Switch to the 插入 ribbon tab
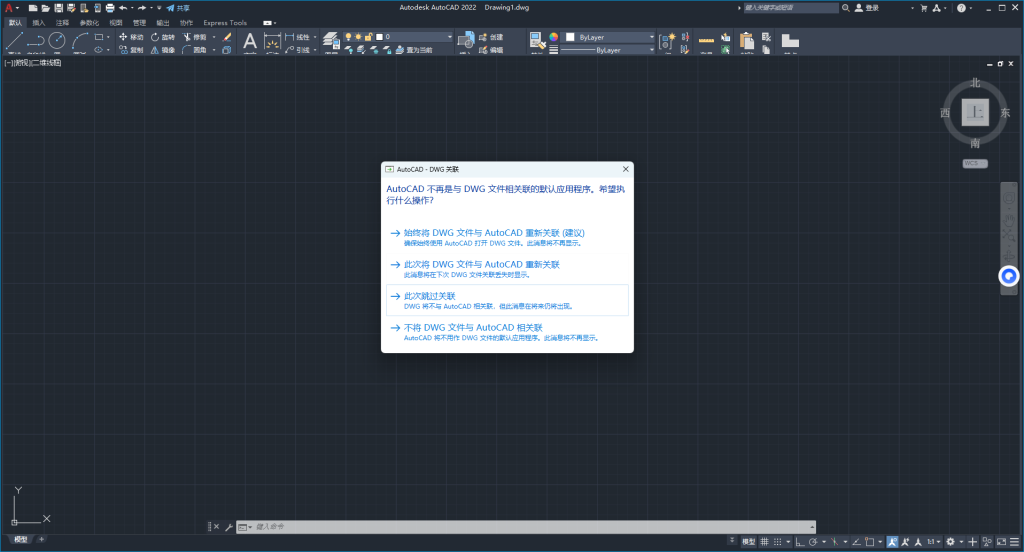The height and width of the screenshot is (552, 1024). (x=38, y=22)
